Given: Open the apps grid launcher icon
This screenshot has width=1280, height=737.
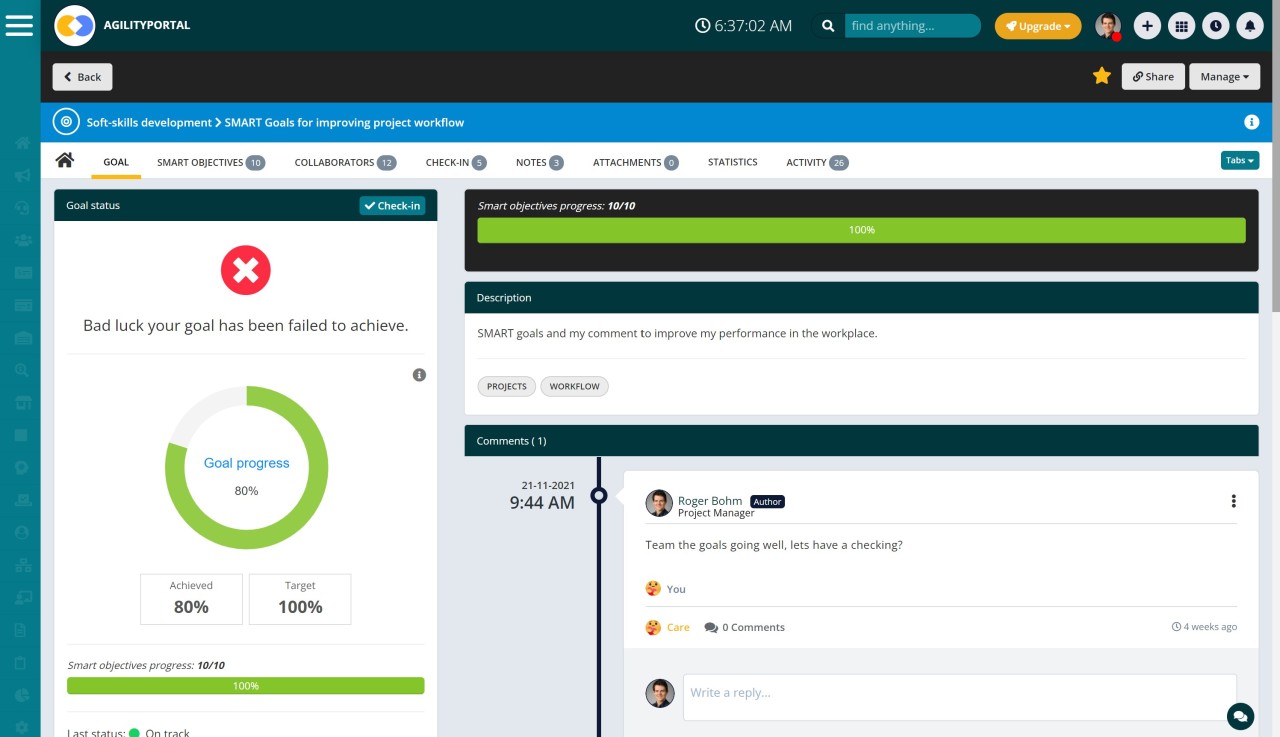Looking at the screenshot, I should (x=1181, y=25).
